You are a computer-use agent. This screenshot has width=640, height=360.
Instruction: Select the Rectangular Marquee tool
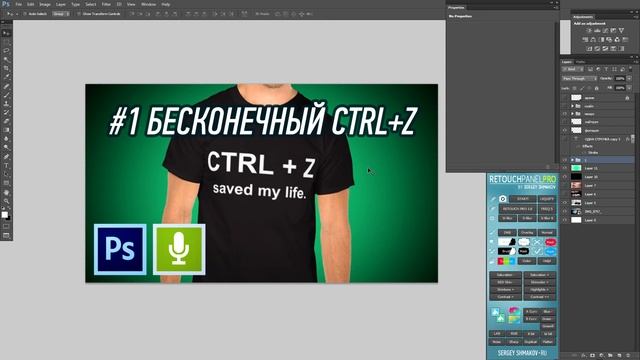point(6,42)
